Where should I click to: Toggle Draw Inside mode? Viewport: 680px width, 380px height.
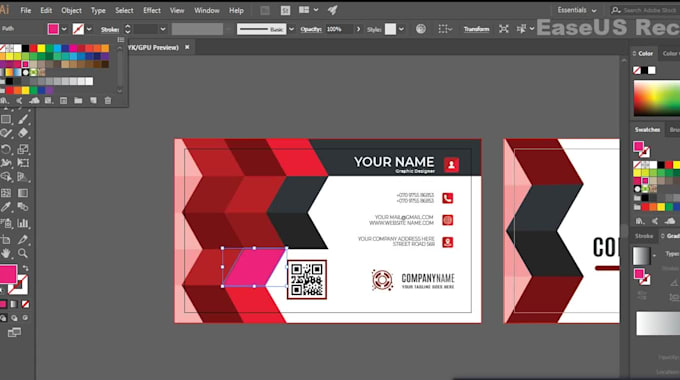[x=25, y=318]
